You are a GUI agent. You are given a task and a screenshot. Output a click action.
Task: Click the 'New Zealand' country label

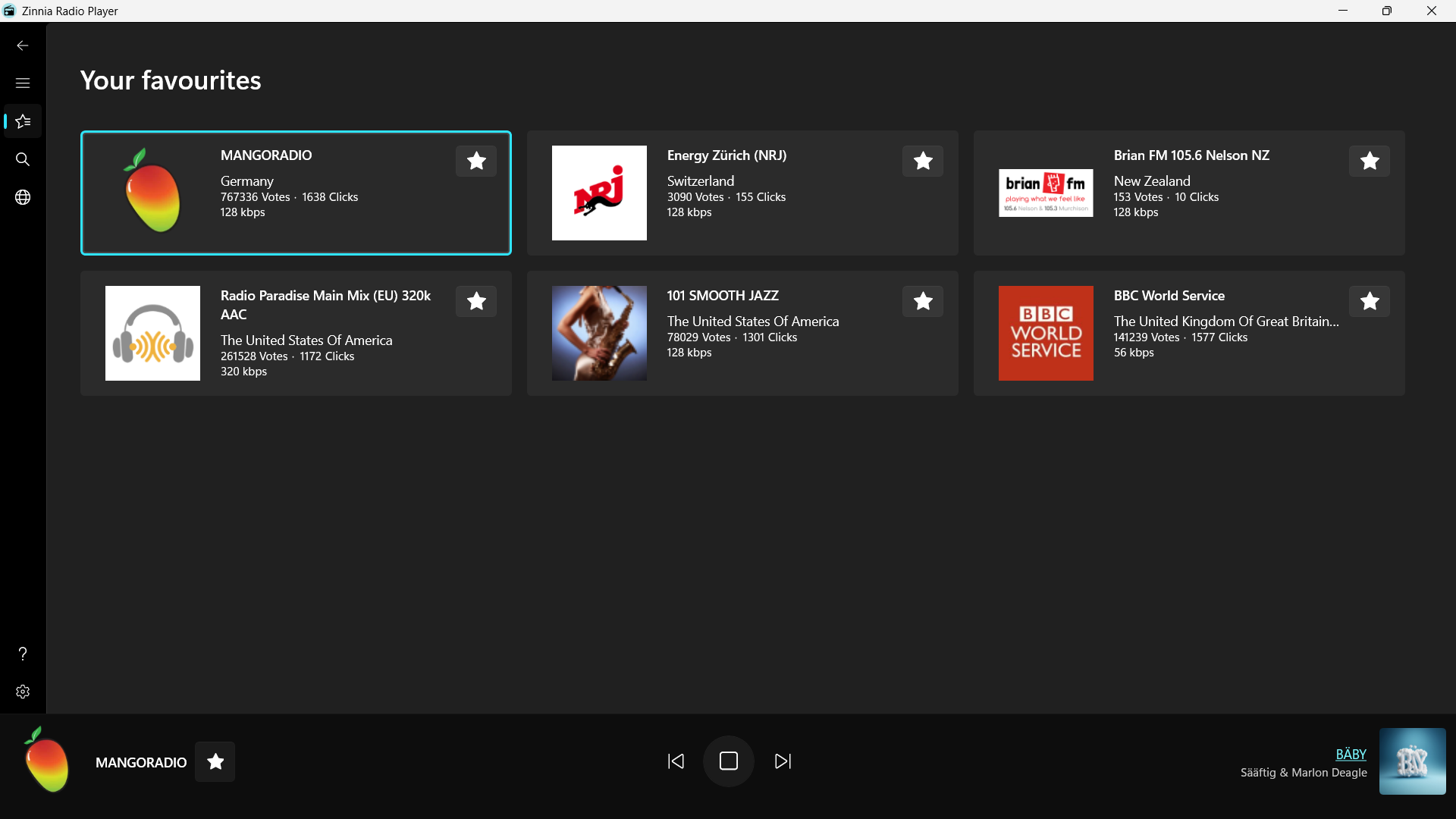(x=1152, y=181)
